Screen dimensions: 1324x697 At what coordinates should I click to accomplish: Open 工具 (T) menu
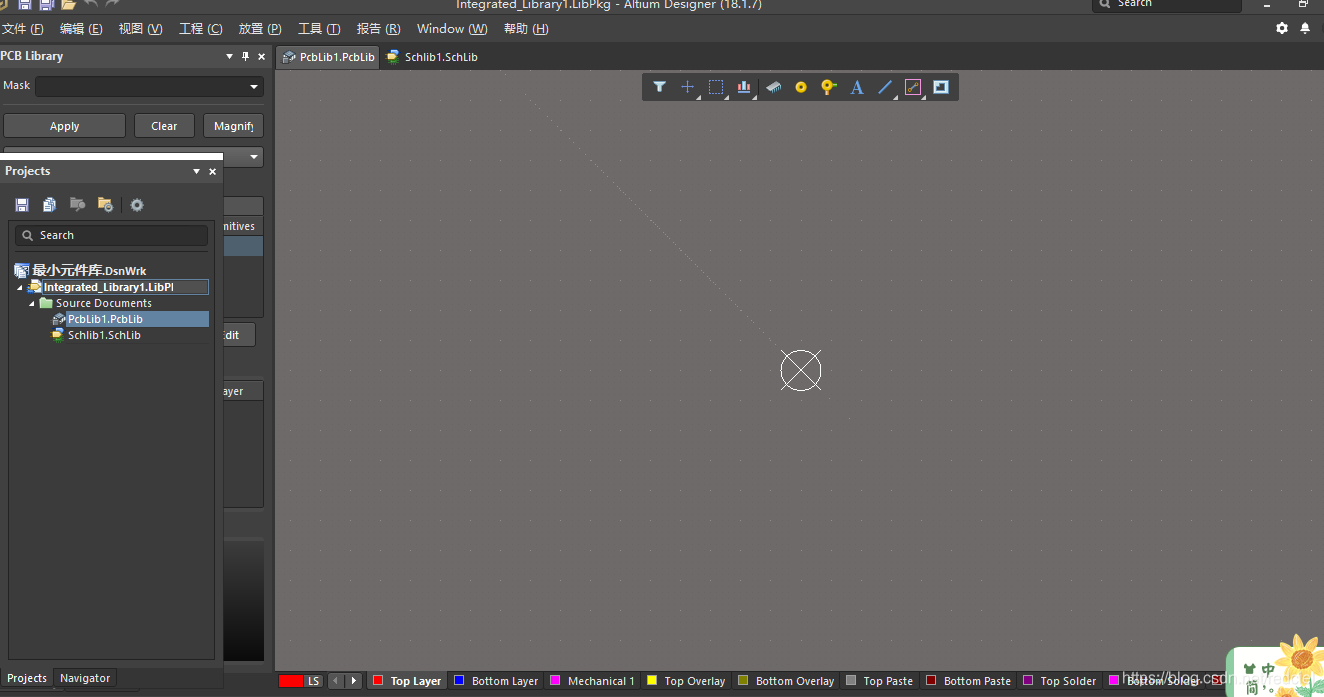pos(319,29)
